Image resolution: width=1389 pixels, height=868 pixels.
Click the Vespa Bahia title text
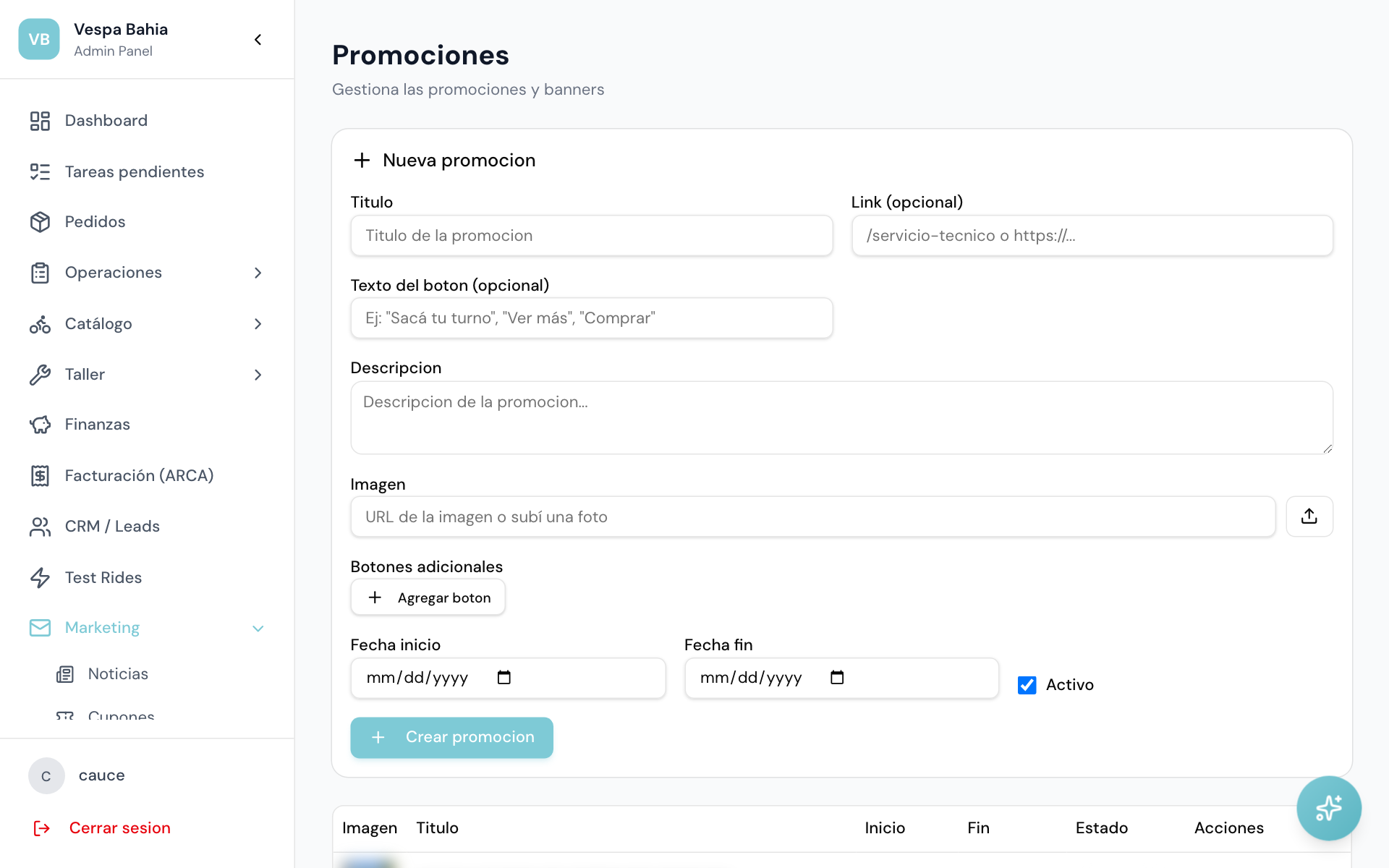[121, 30]
